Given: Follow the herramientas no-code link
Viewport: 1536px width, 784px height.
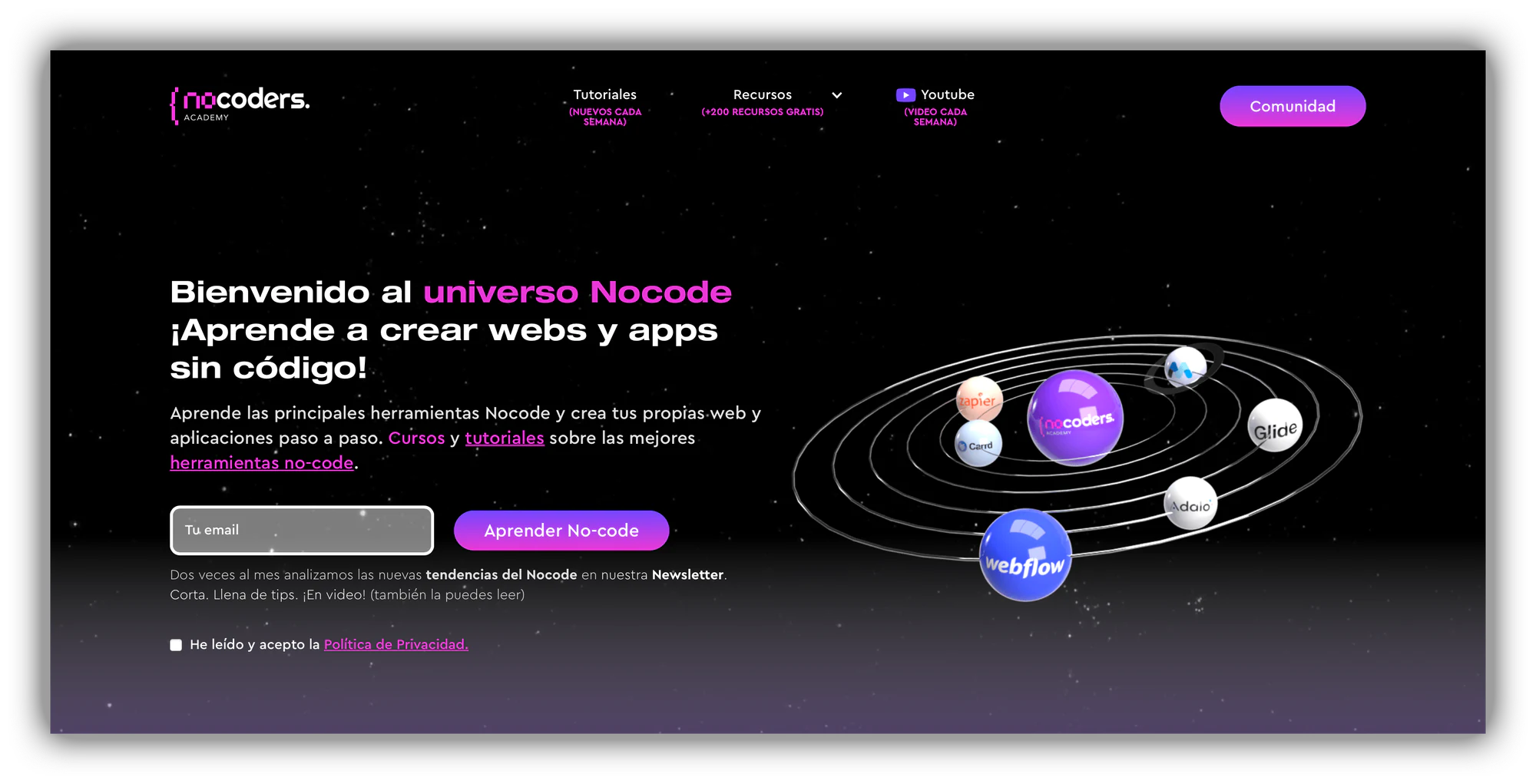Looking at the screenshot, I should click(x=262, y=463).
